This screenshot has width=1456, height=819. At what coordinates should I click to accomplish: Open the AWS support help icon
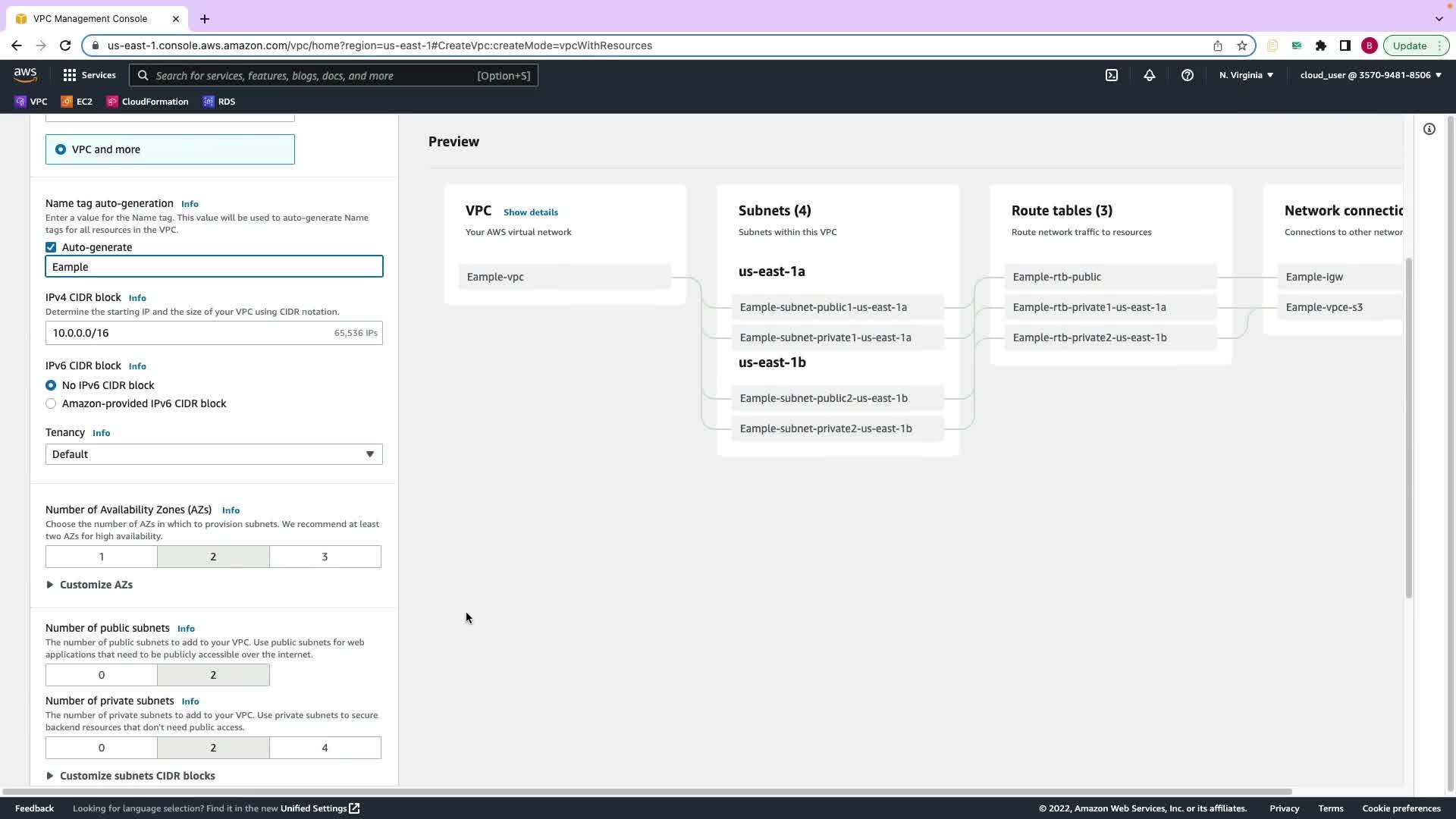(x=1188, y=75)
